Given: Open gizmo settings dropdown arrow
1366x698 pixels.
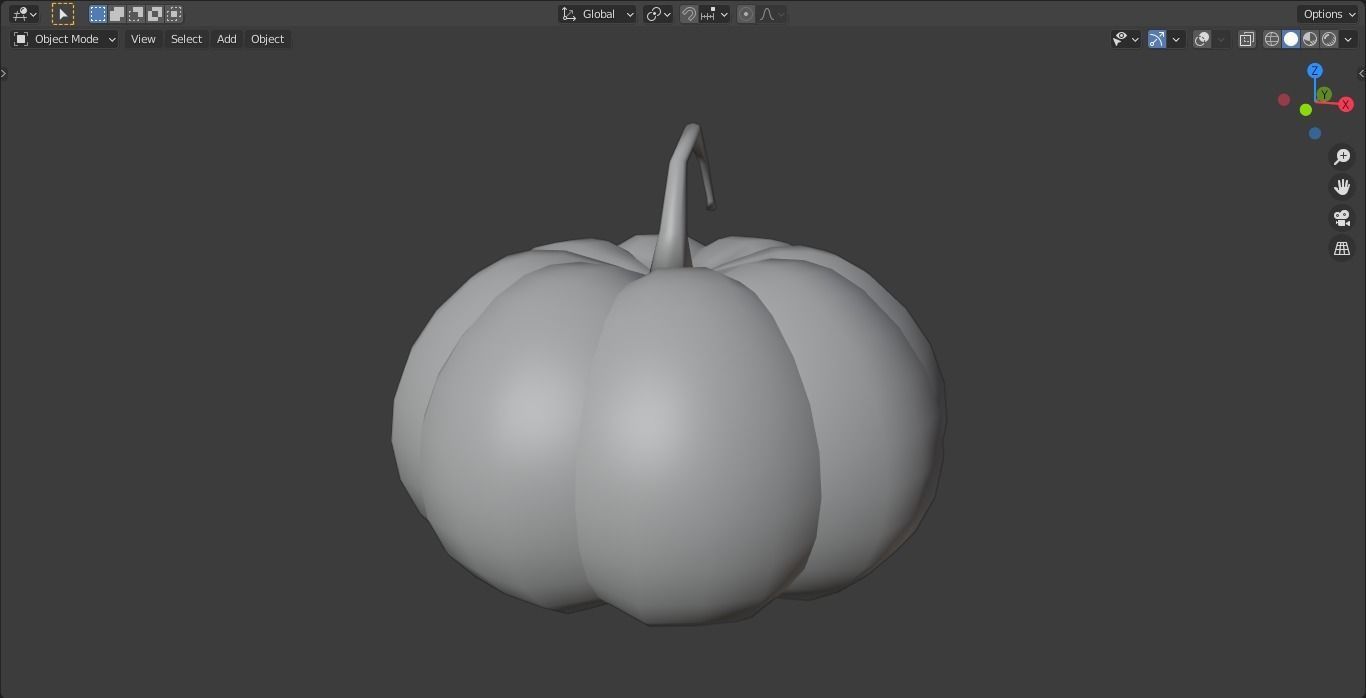Looking at the screenshot, I should [x=1176, y=39].
